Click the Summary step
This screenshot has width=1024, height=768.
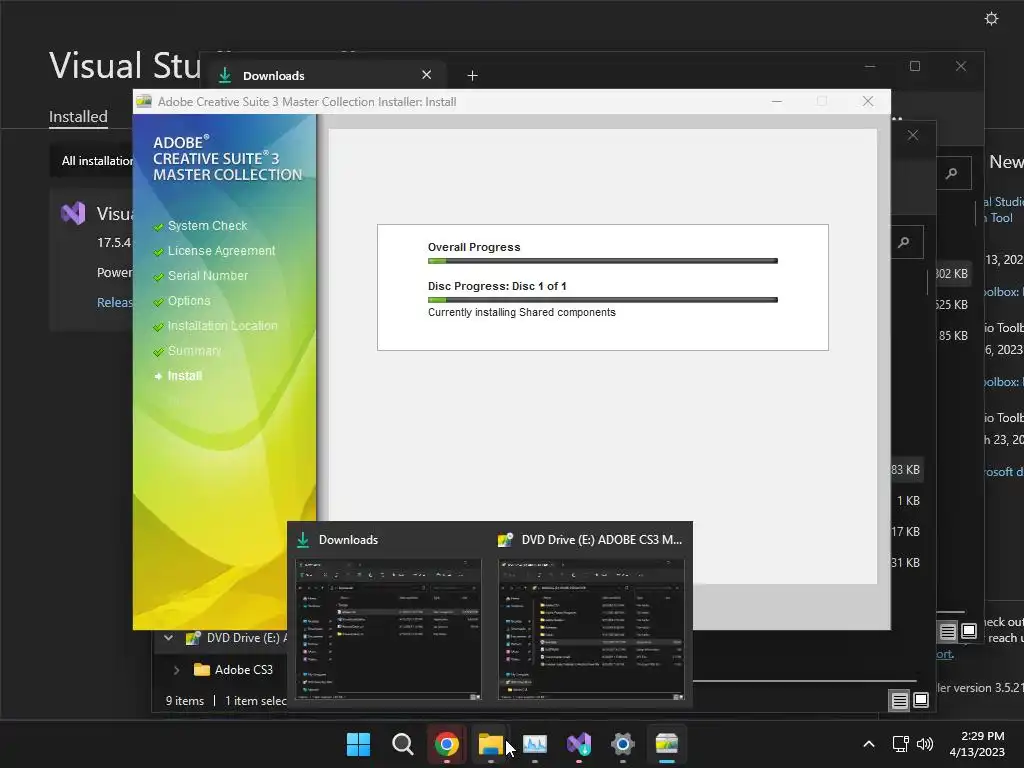click(x=194, y=351)
